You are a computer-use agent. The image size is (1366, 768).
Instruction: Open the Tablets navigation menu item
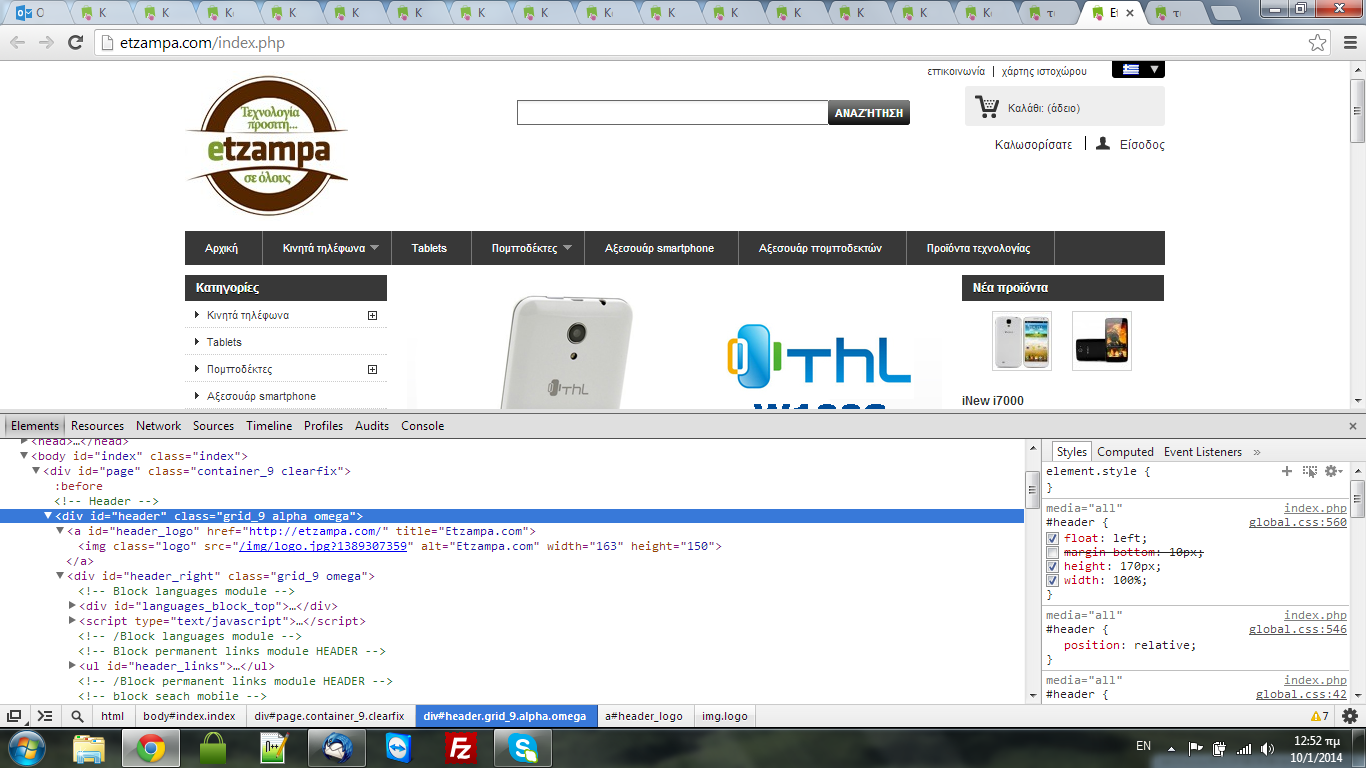click(429, 248)
